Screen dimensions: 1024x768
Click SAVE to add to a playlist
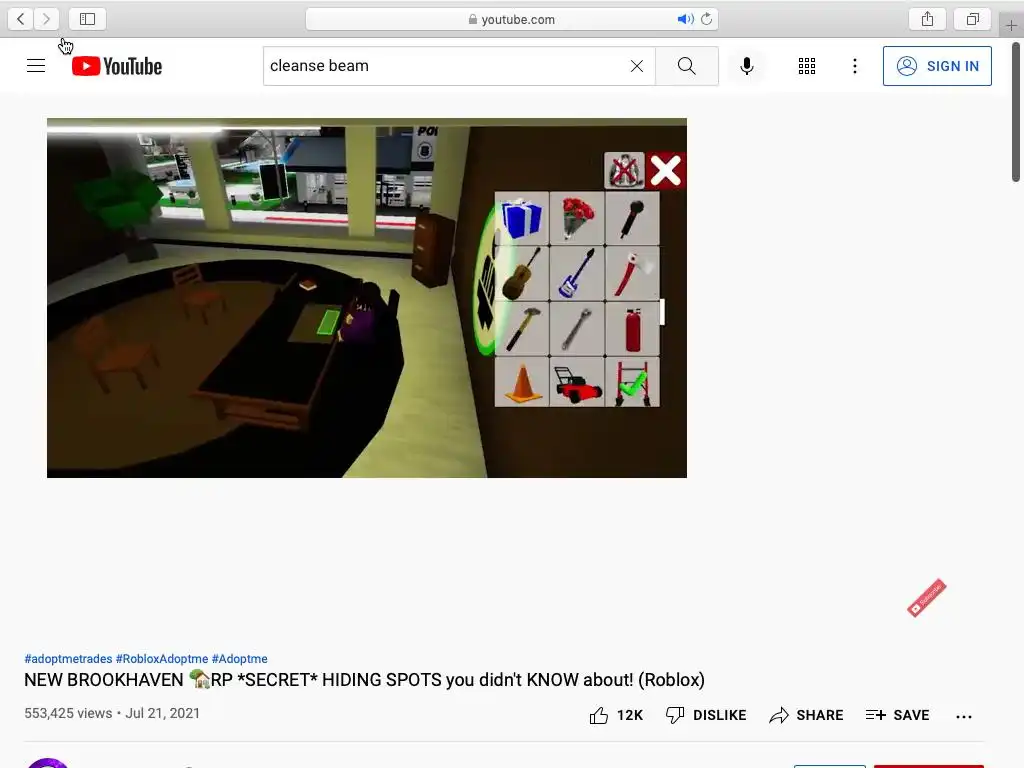(897, 716)
